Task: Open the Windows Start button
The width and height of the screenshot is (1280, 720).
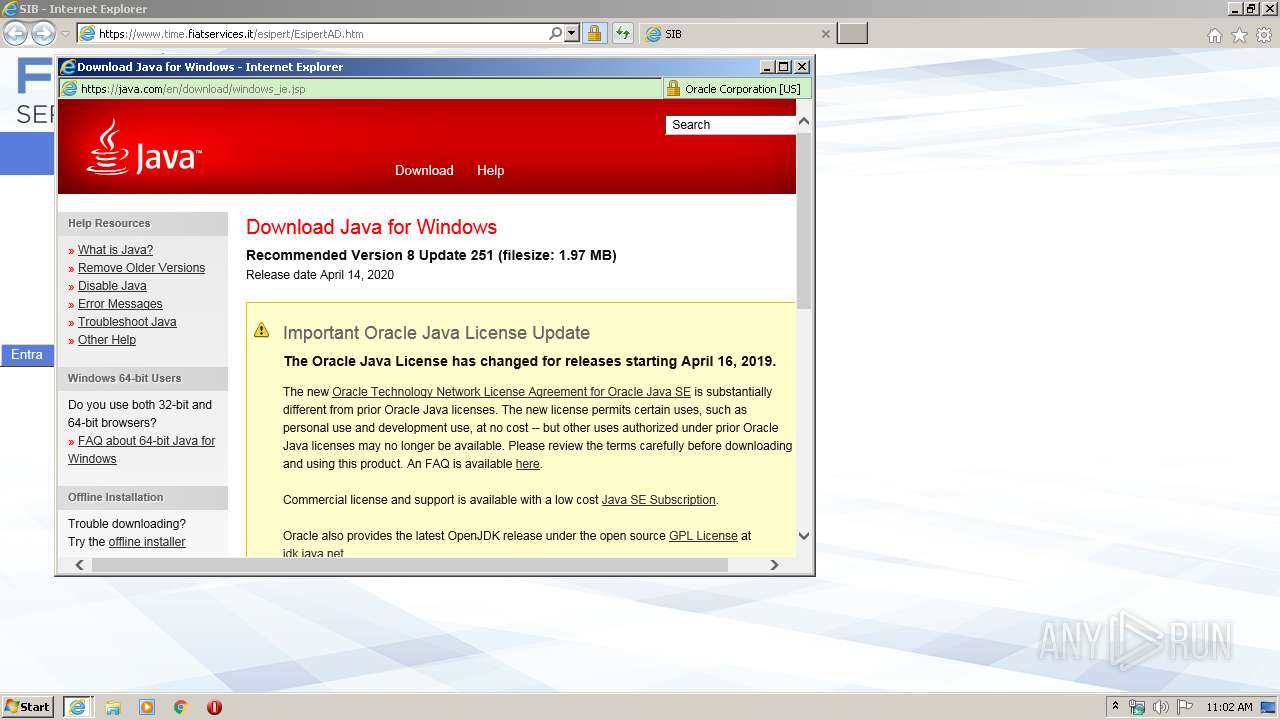Action: (x=27, y=707)
